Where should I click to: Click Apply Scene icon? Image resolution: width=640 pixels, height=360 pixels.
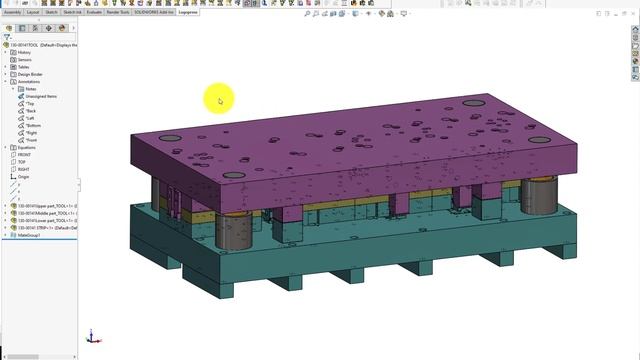(391, 13)
